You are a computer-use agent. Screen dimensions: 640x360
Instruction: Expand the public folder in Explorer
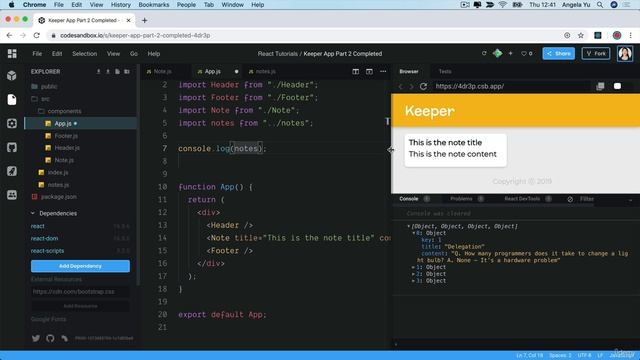(x=44, y=87)
